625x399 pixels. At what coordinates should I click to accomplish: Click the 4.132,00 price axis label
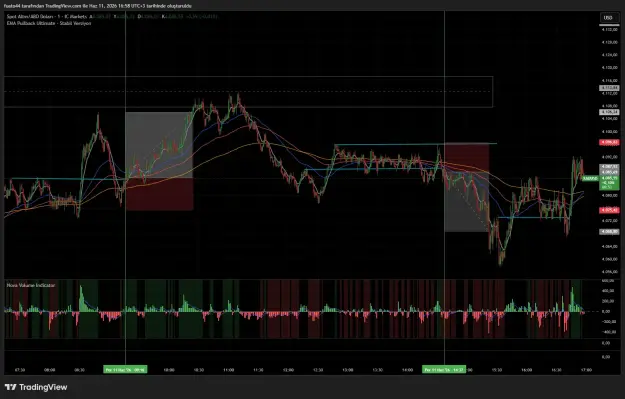[x=610, y=29]
